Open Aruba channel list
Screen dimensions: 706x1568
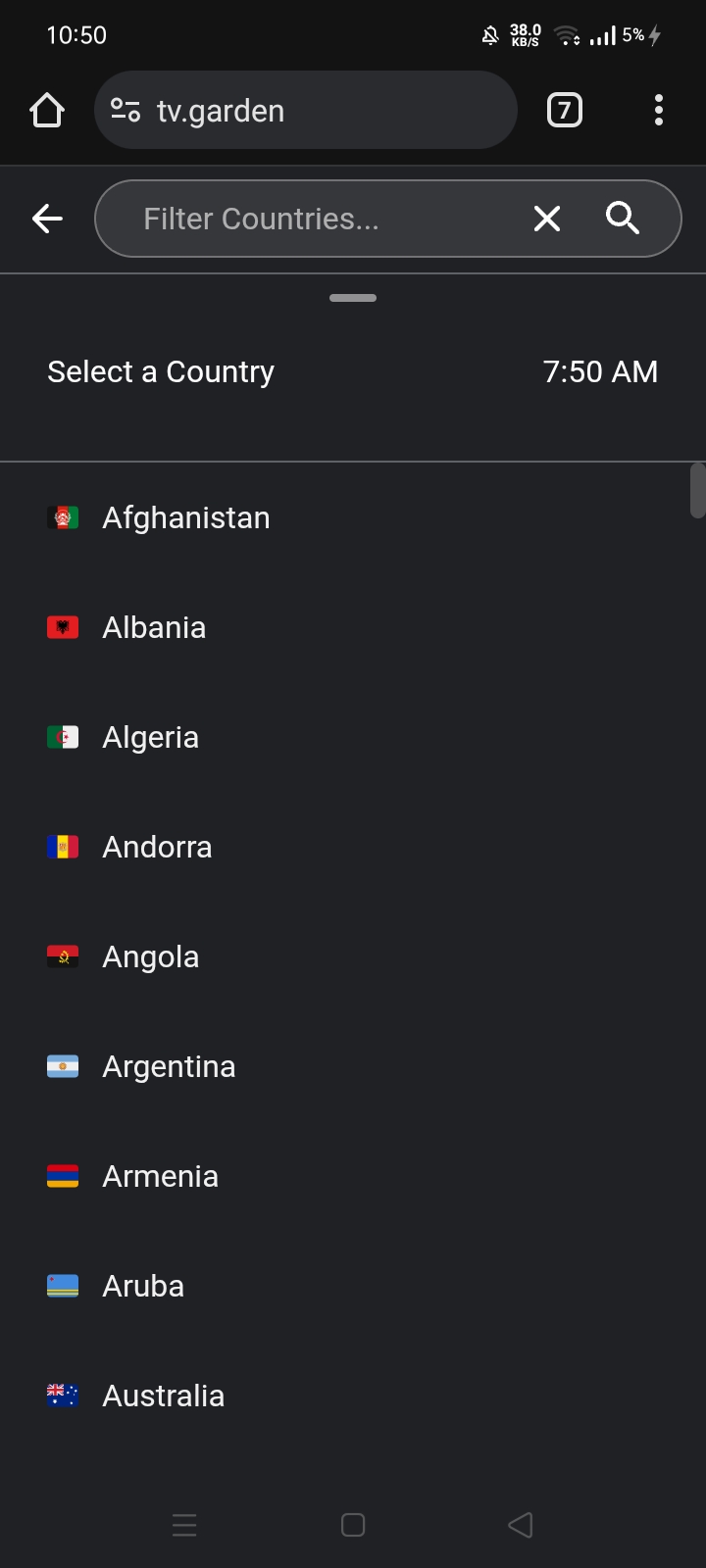point(143,1286)
